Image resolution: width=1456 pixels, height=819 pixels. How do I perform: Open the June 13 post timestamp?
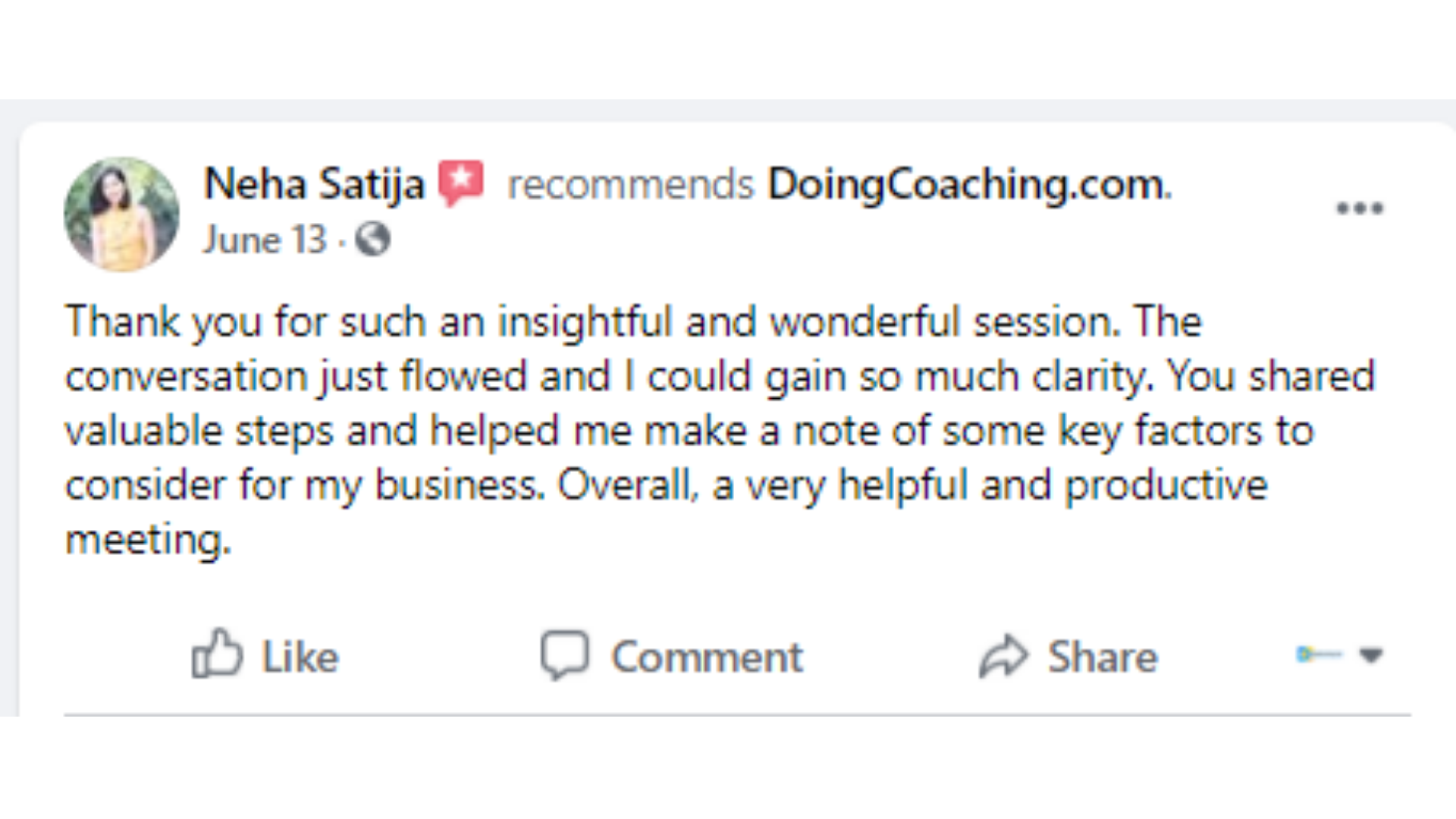point(264,240)
